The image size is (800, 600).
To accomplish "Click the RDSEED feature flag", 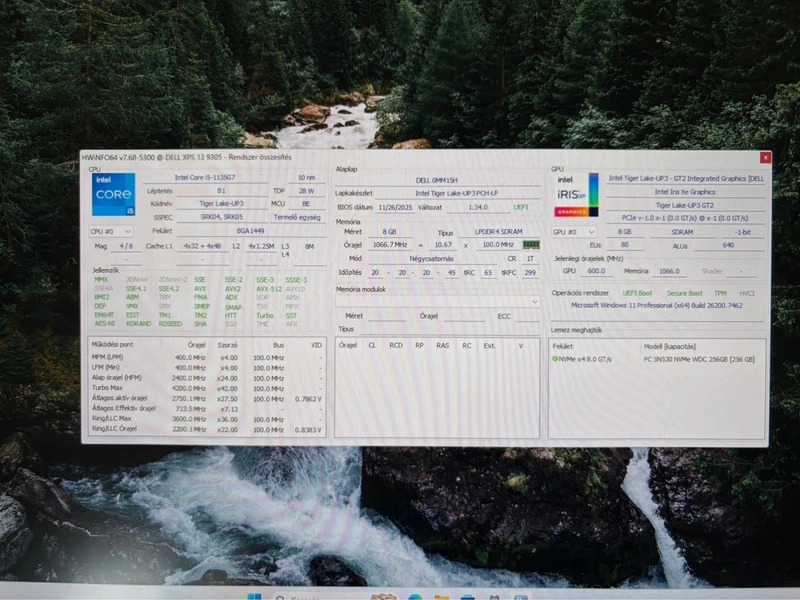I will (170, 324).
